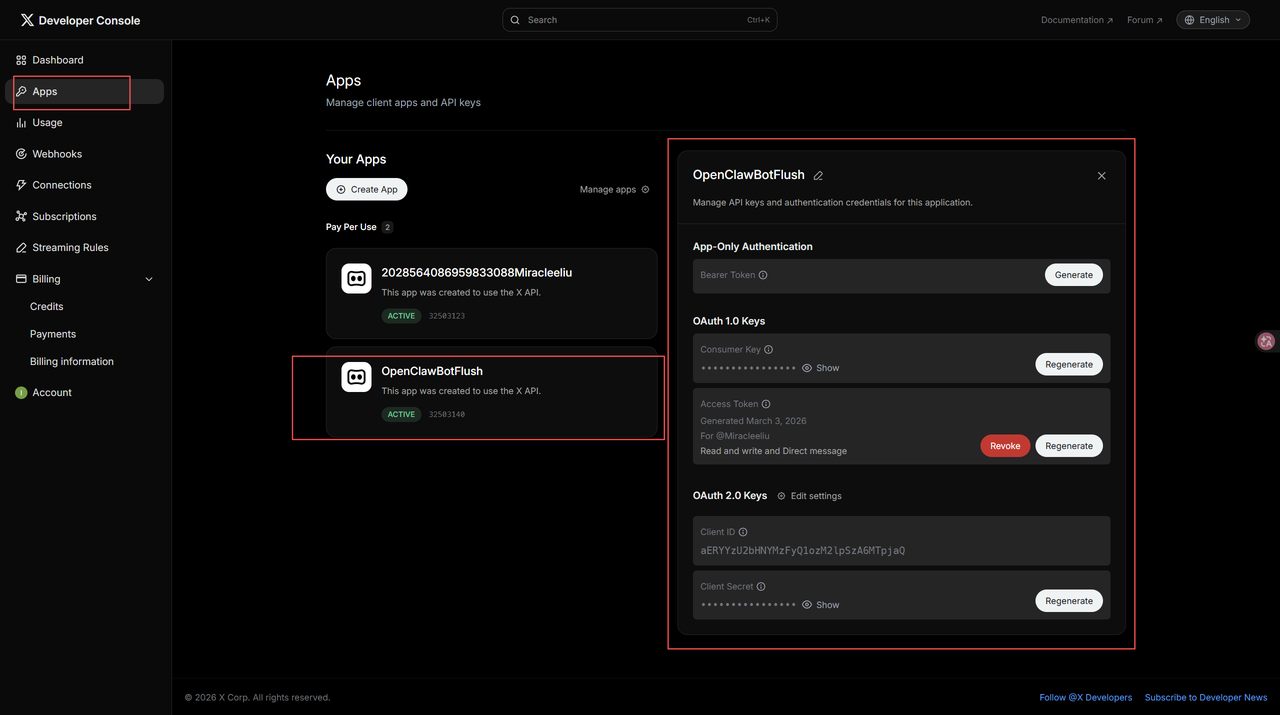Open Edit settings for OAuth 2.0
This screenshot has width=1280, height=715.
[x=810, y=496]
